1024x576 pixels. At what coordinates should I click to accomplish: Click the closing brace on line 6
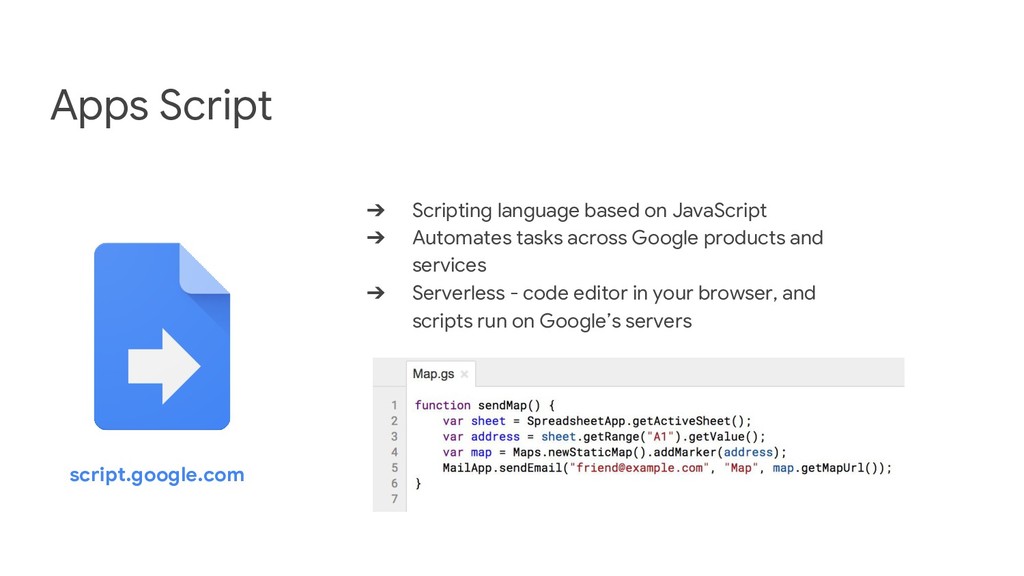[418, 483]
